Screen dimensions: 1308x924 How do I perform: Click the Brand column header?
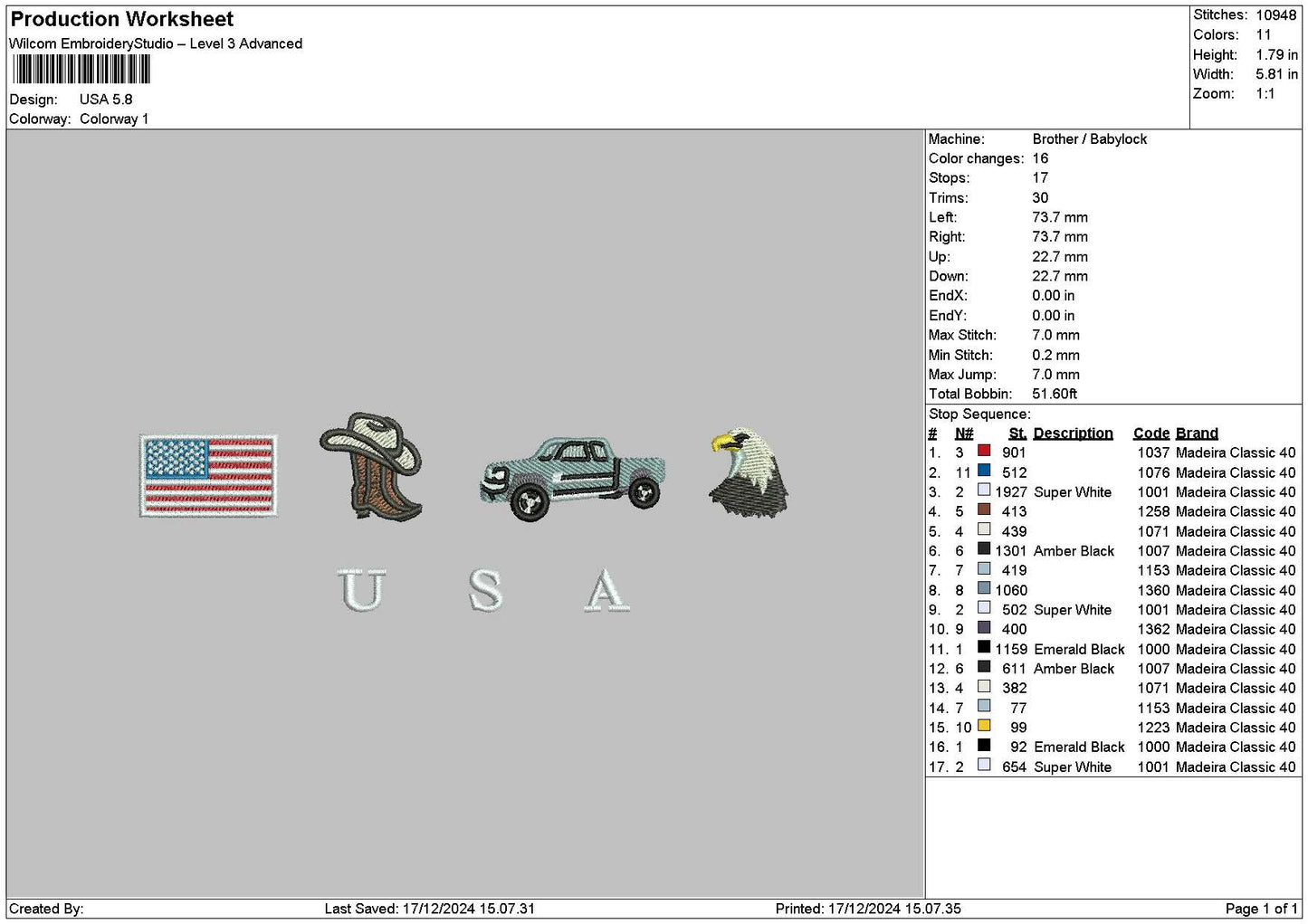pos(1197,433)
